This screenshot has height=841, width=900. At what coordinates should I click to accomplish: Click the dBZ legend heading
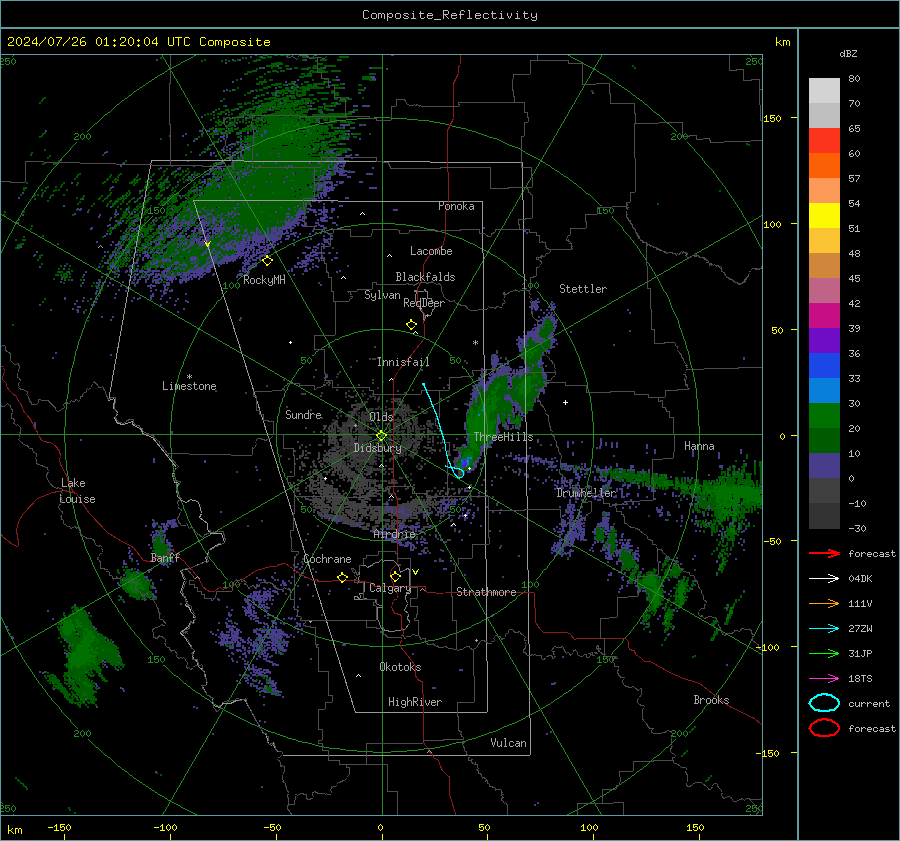848,53
